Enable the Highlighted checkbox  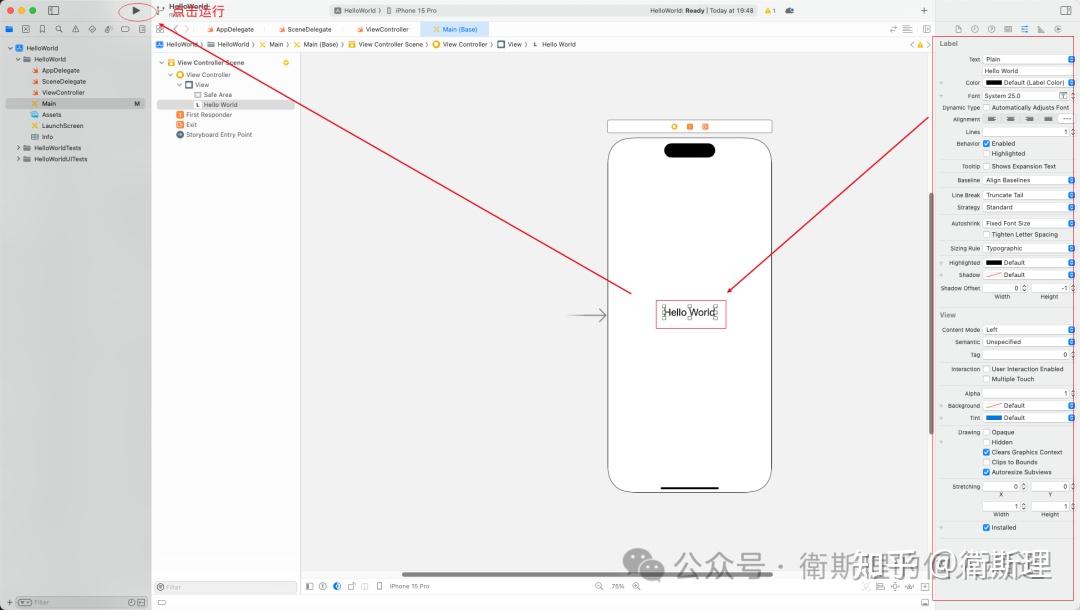point(986,153)
